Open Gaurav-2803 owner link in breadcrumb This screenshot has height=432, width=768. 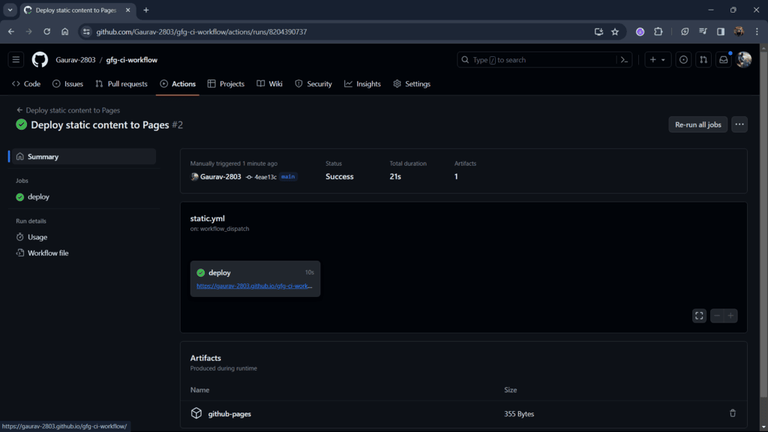[75, 60]
